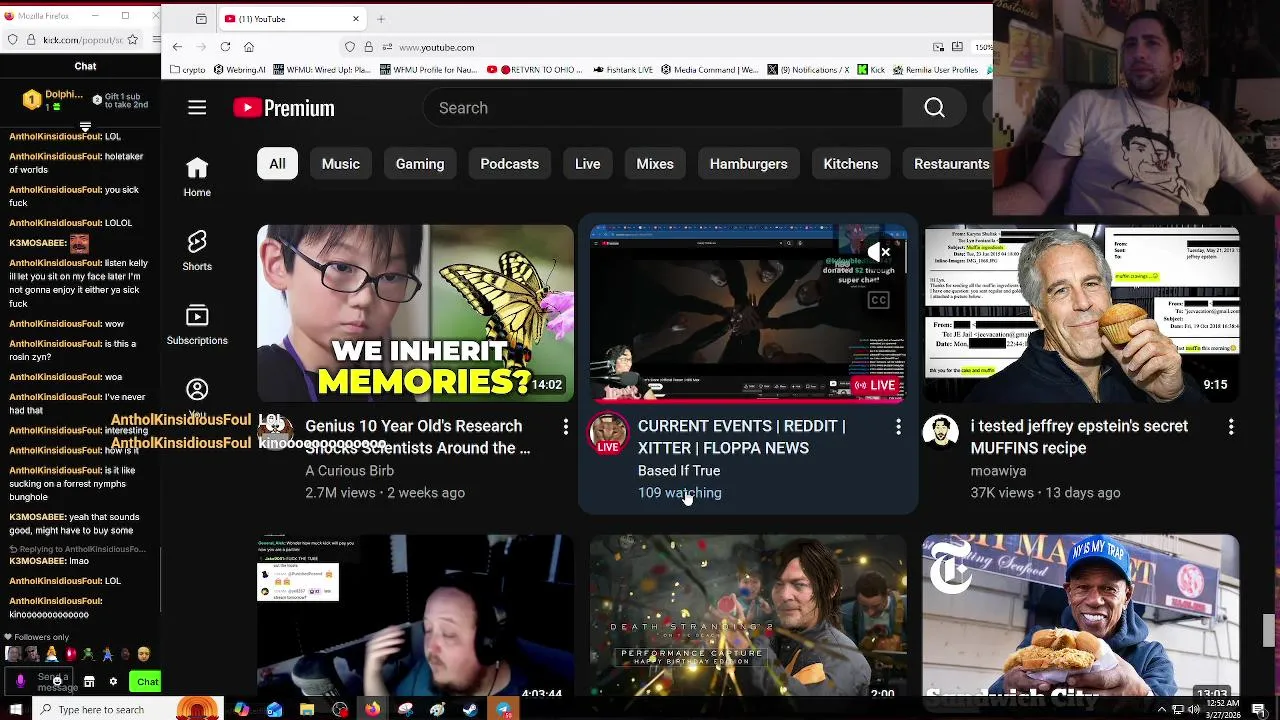Screen dimensions: 1280x720
Task: Open the Jeffrey Epstein muffins thumbnail
Action: (x=1081, y=313)
